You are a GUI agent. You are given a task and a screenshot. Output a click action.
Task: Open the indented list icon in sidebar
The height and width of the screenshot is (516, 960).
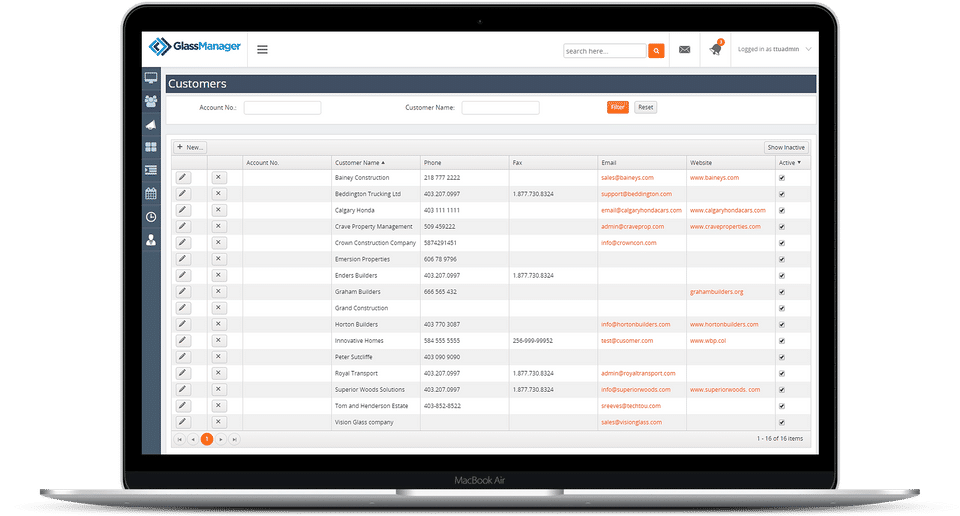pos(151,170)
